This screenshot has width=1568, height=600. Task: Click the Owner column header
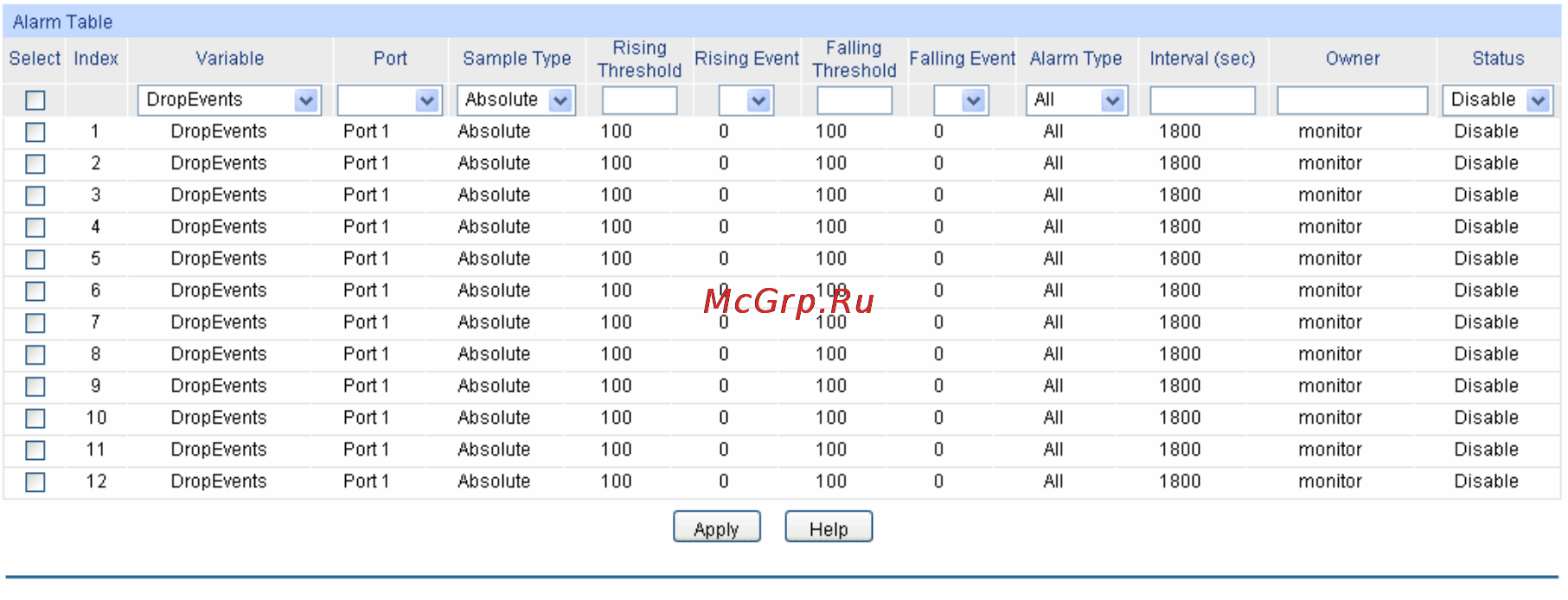click(1353, 59)
